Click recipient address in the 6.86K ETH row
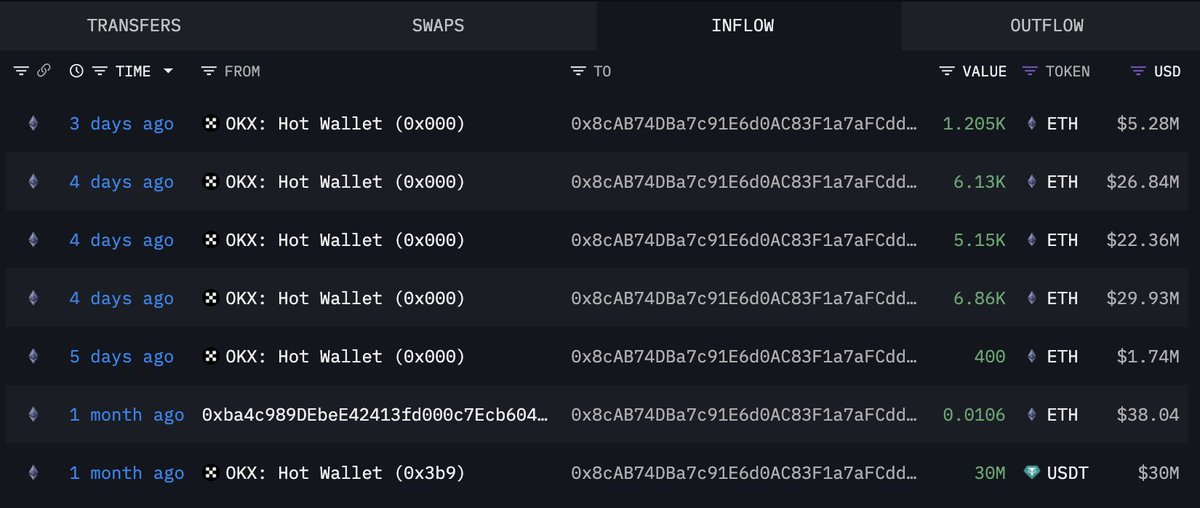Image resolution: width=1200 pixels, height=508 pixels. point(744,299)
